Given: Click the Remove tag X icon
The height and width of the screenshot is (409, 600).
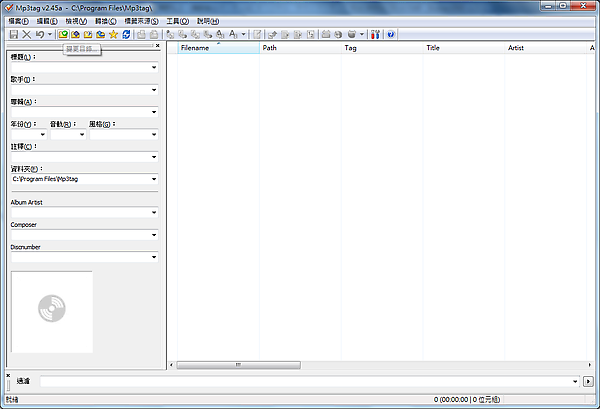Looking at the screenshot, I should click(26, 34).
